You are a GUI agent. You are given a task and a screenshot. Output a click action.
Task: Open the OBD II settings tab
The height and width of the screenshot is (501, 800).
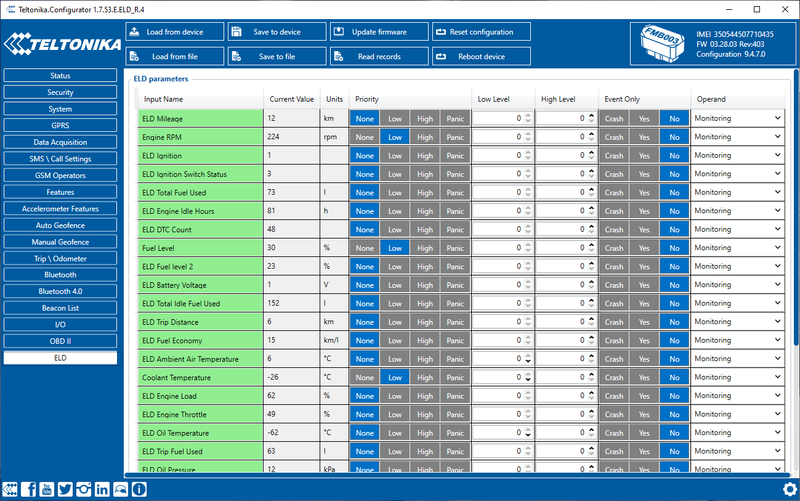point(60,340)
